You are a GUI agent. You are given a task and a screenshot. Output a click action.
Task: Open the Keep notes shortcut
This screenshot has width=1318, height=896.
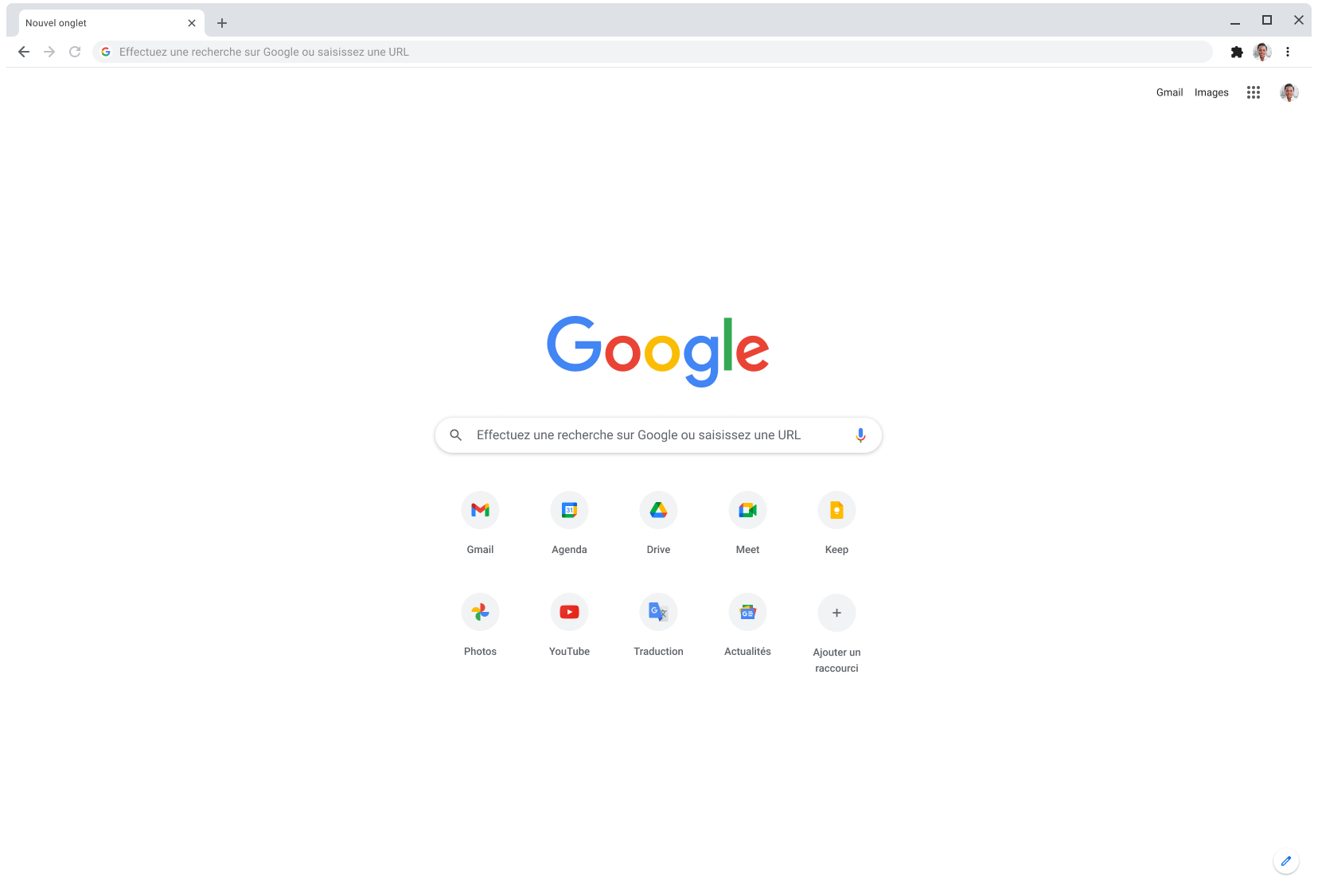pos(836,510)
